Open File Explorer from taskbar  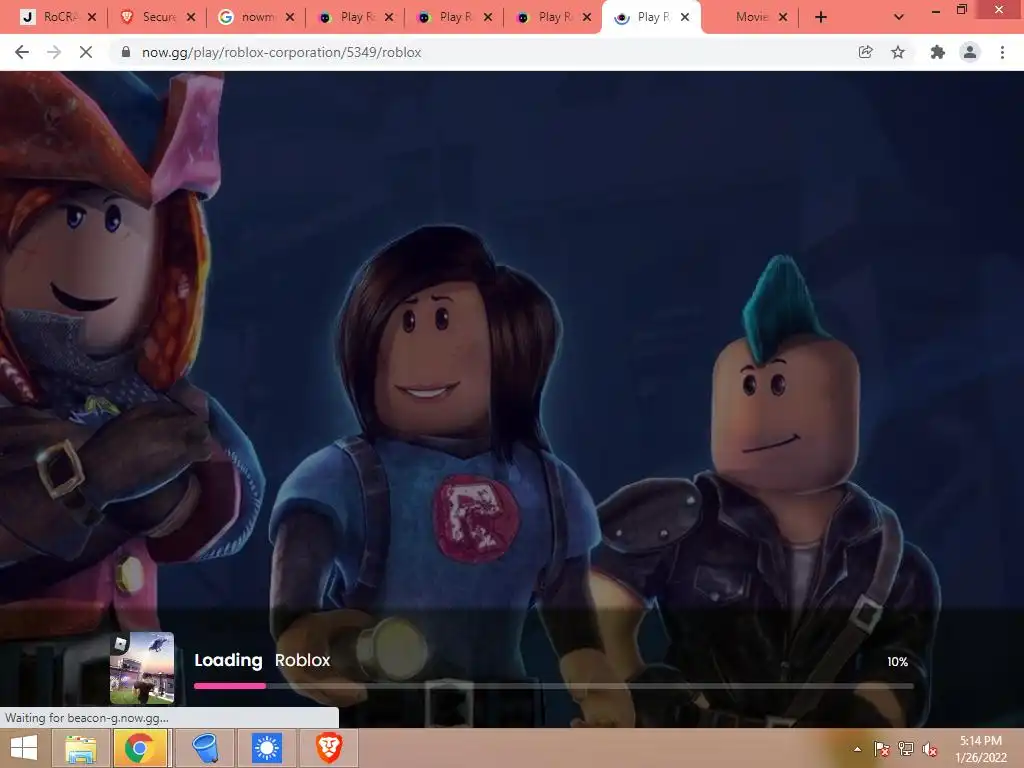[81, 748]
